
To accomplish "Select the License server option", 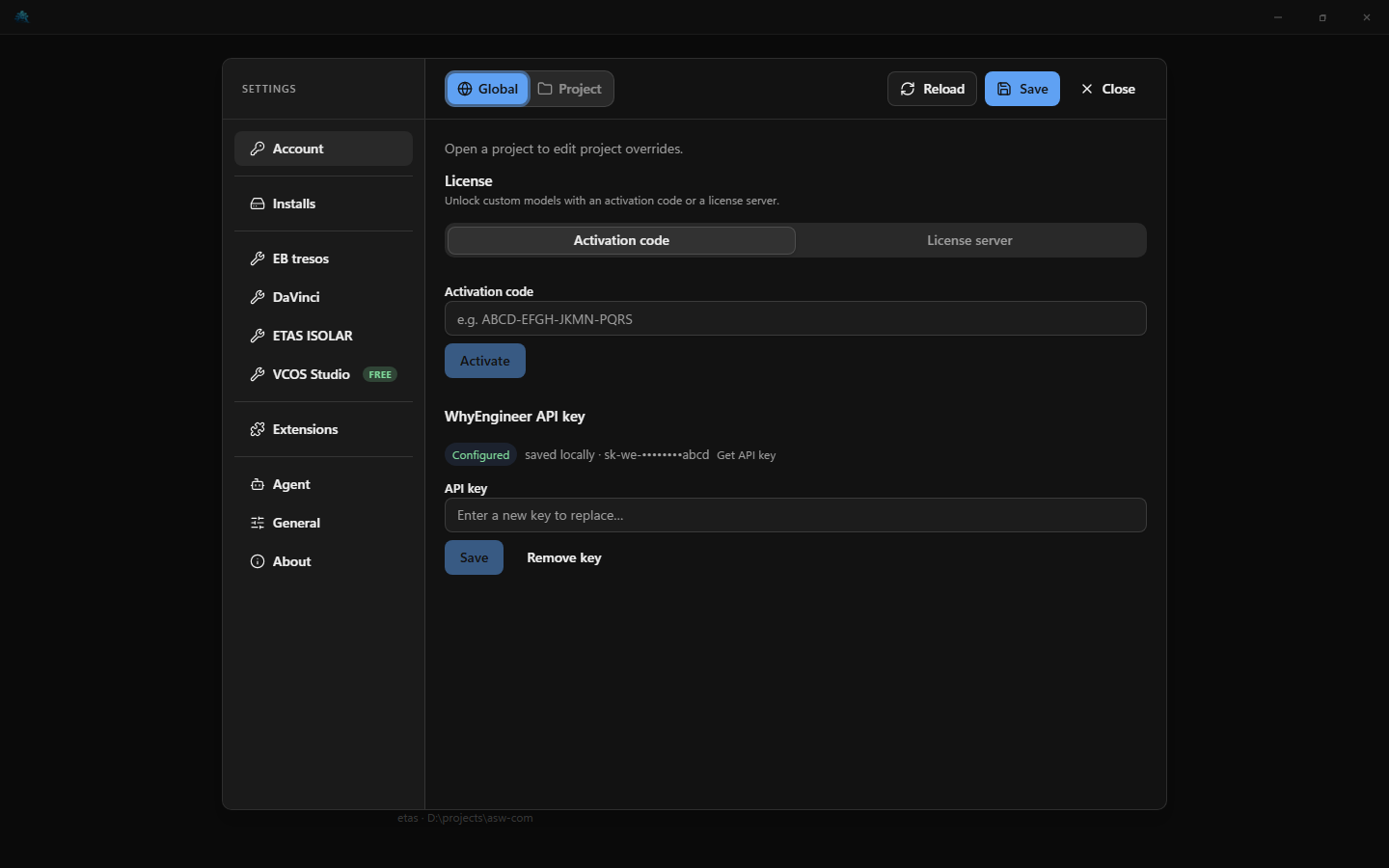I will click(969, 240).
